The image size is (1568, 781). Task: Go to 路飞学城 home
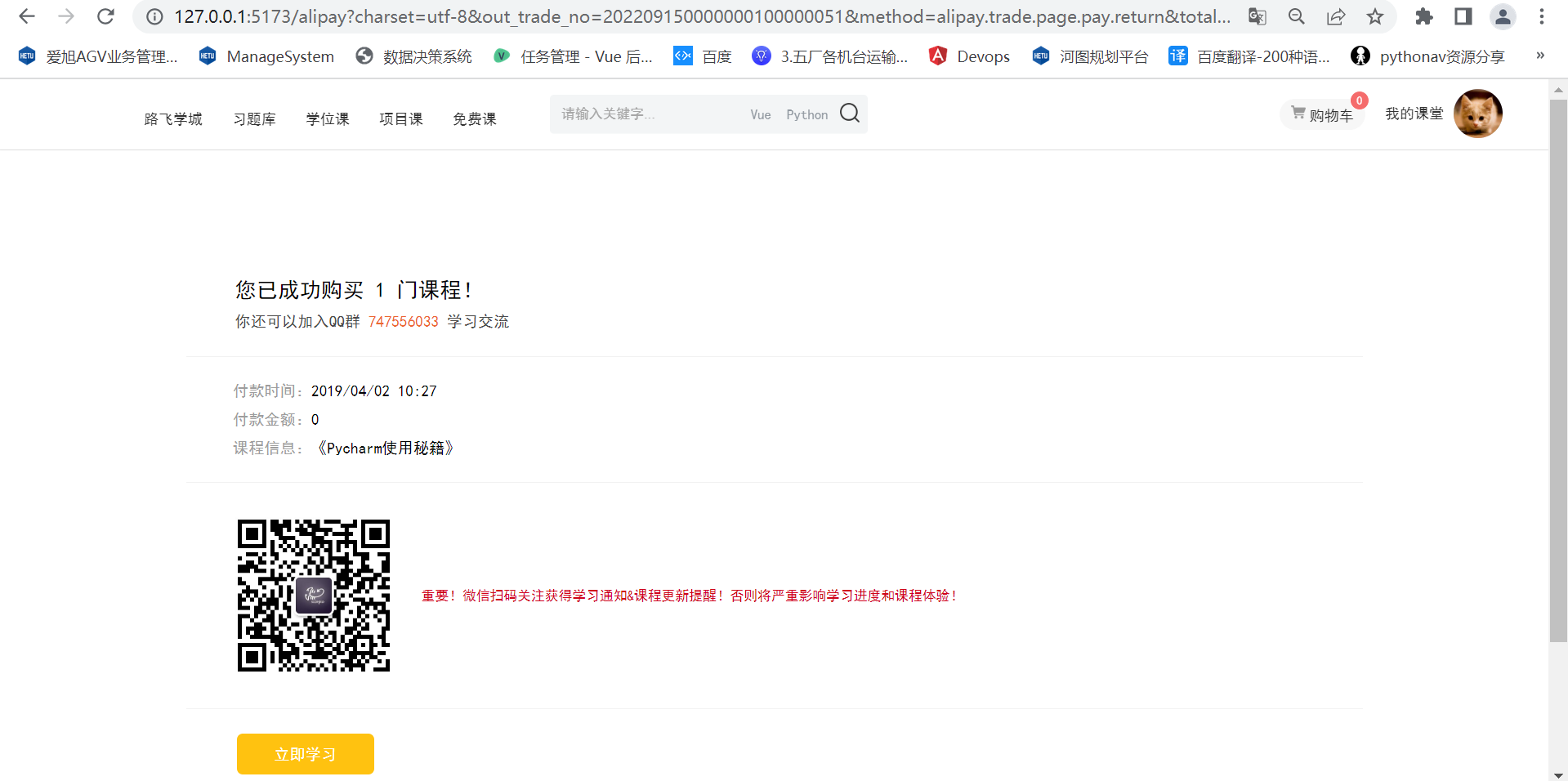click(173, 119)
